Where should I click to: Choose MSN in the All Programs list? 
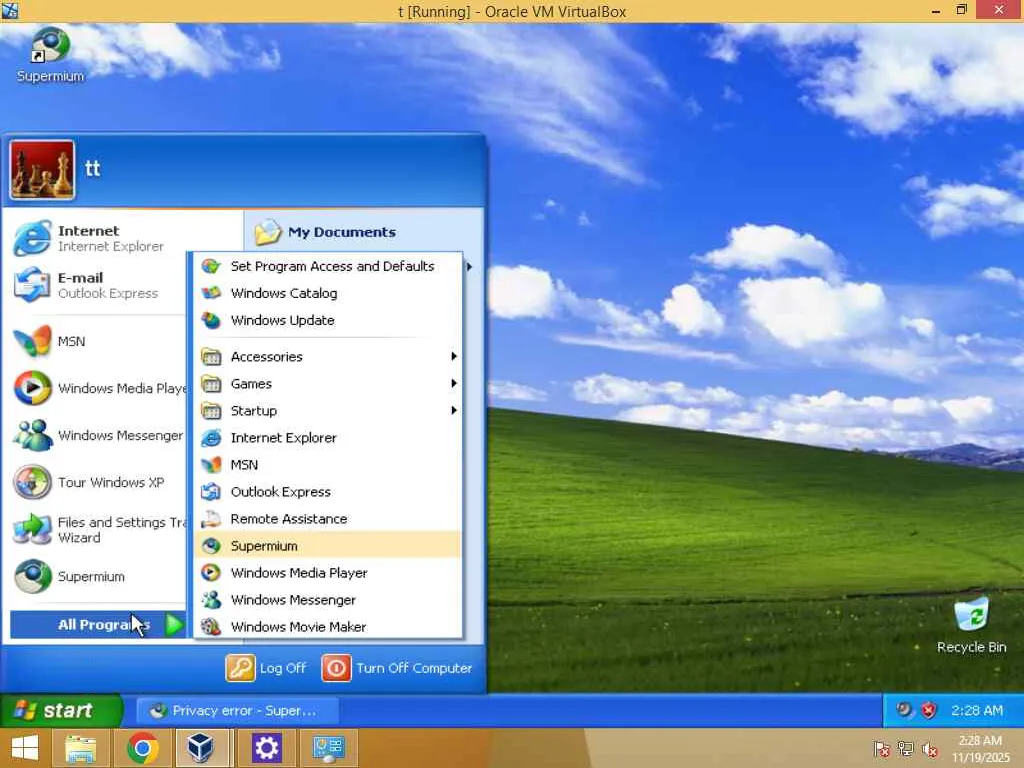(328, 465)
